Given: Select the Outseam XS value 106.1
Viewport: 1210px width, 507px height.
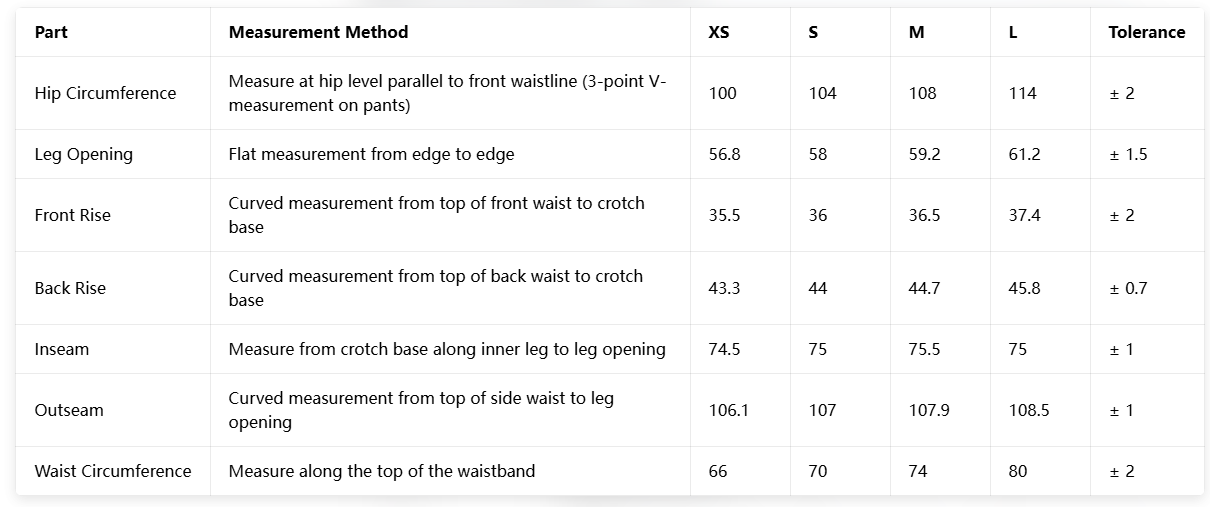Looking at the screenshot, I should [728, 410].
